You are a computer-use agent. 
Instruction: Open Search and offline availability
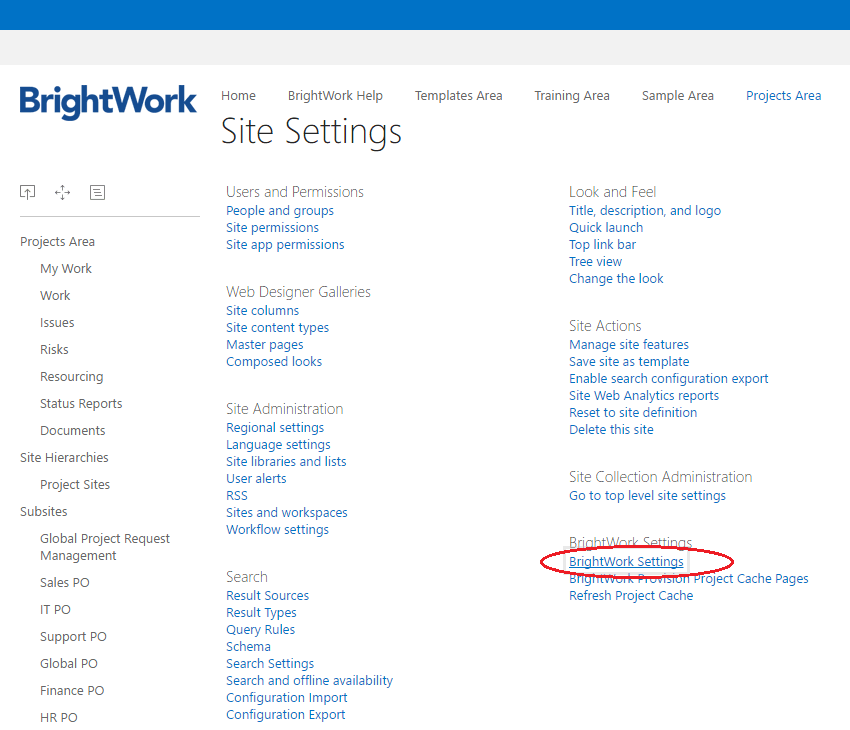[310, 681]
